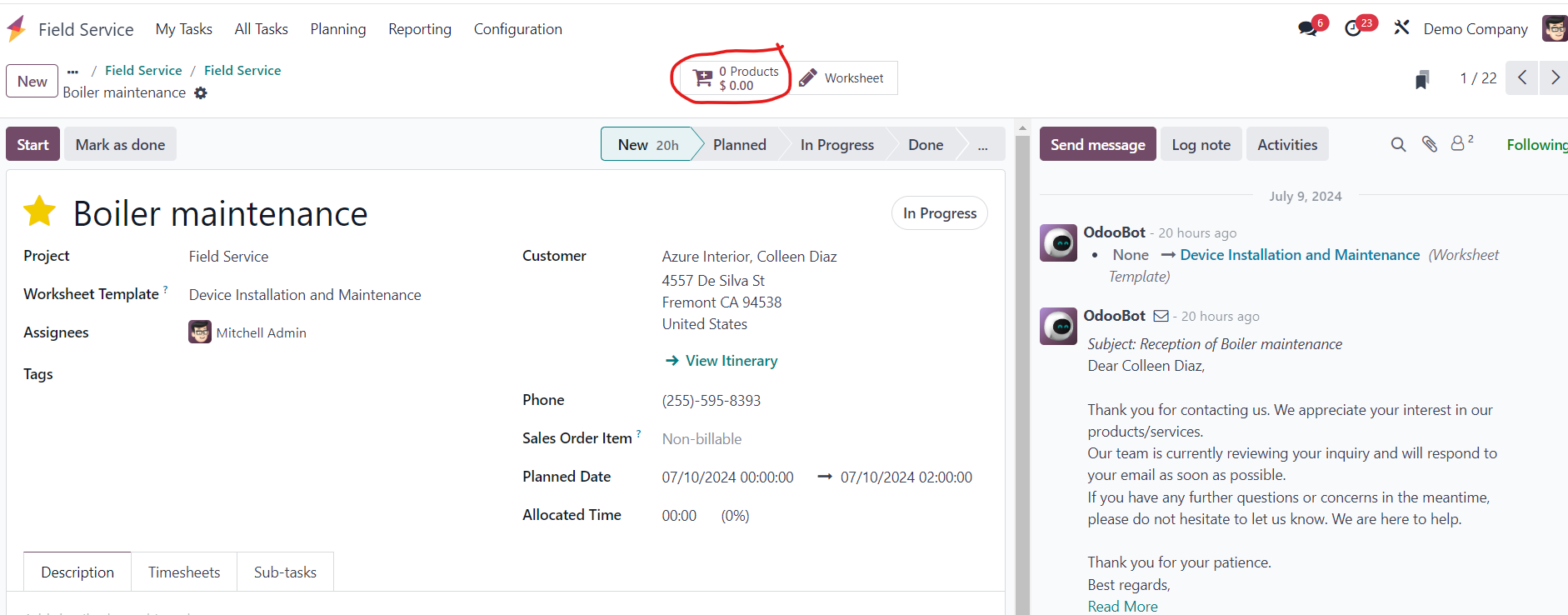Screen dimensions: 1568x615
Task: Expand more stages ellipsis in status bar
Action: tap(983, 144)
